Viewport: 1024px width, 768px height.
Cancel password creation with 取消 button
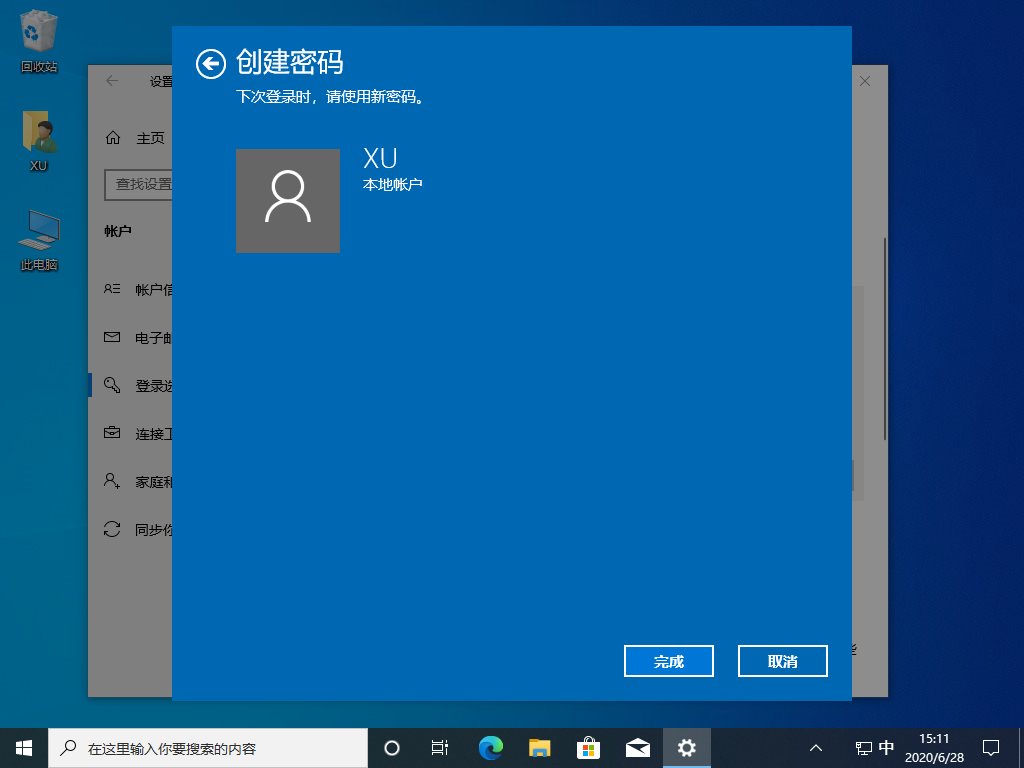click(782, 660)
